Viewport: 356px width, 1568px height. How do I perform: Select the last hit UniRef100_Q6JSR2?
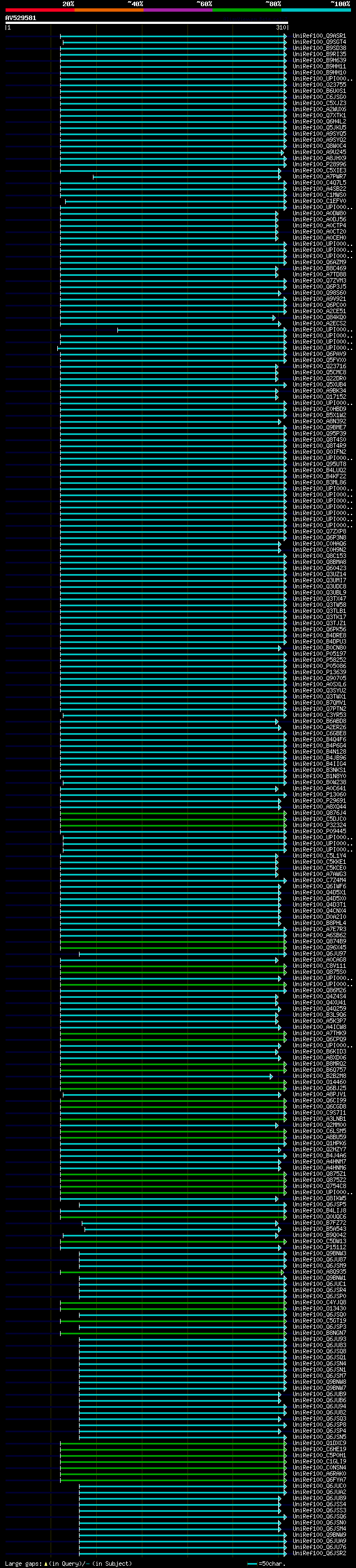(x=319, y=1554)
